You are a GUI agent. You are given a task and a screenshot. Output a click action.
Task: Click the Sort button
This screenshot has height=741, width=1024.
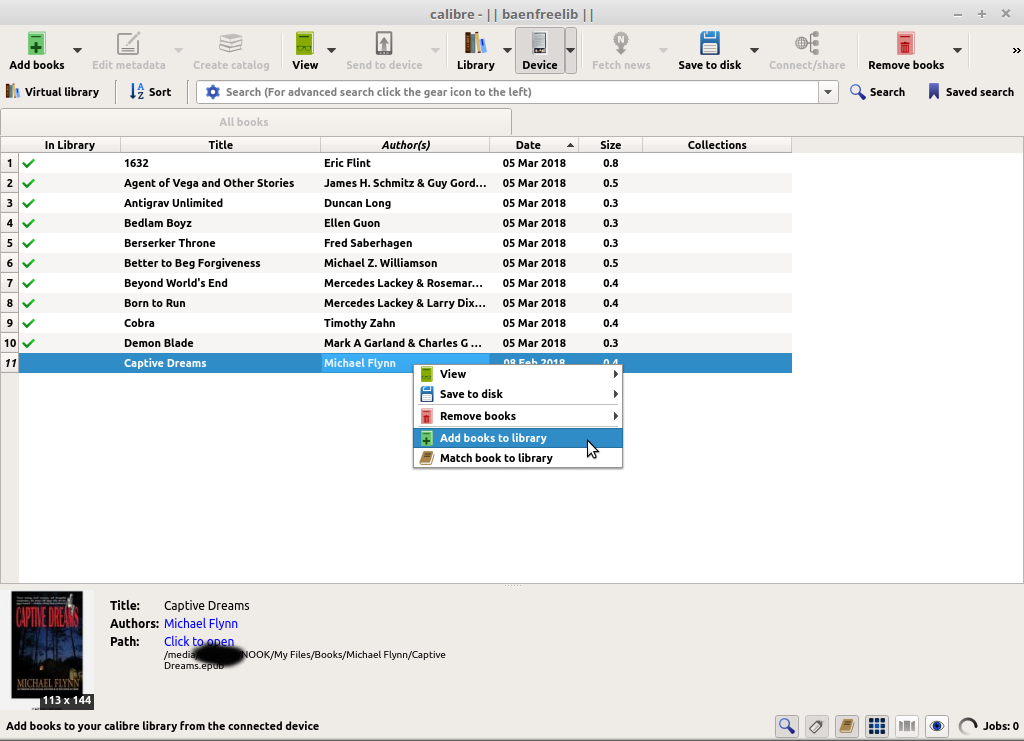[150, 92]
